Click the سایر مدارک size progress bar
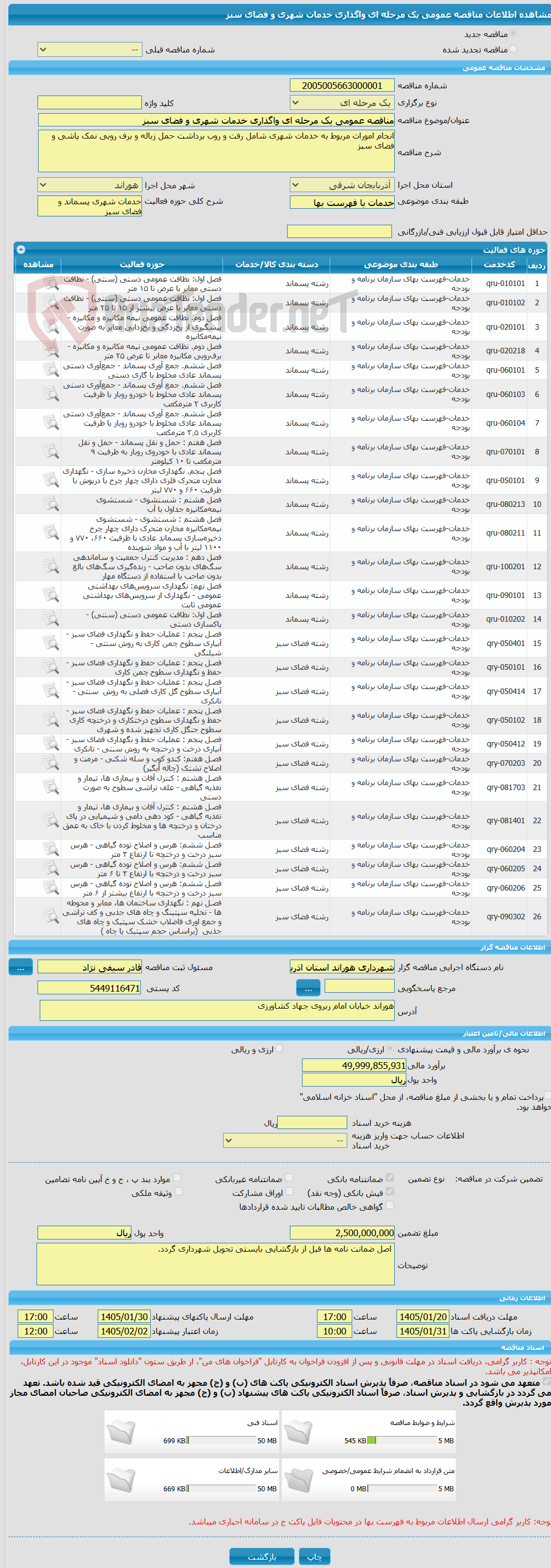Screen dimensions: 551x1568 221,1488
